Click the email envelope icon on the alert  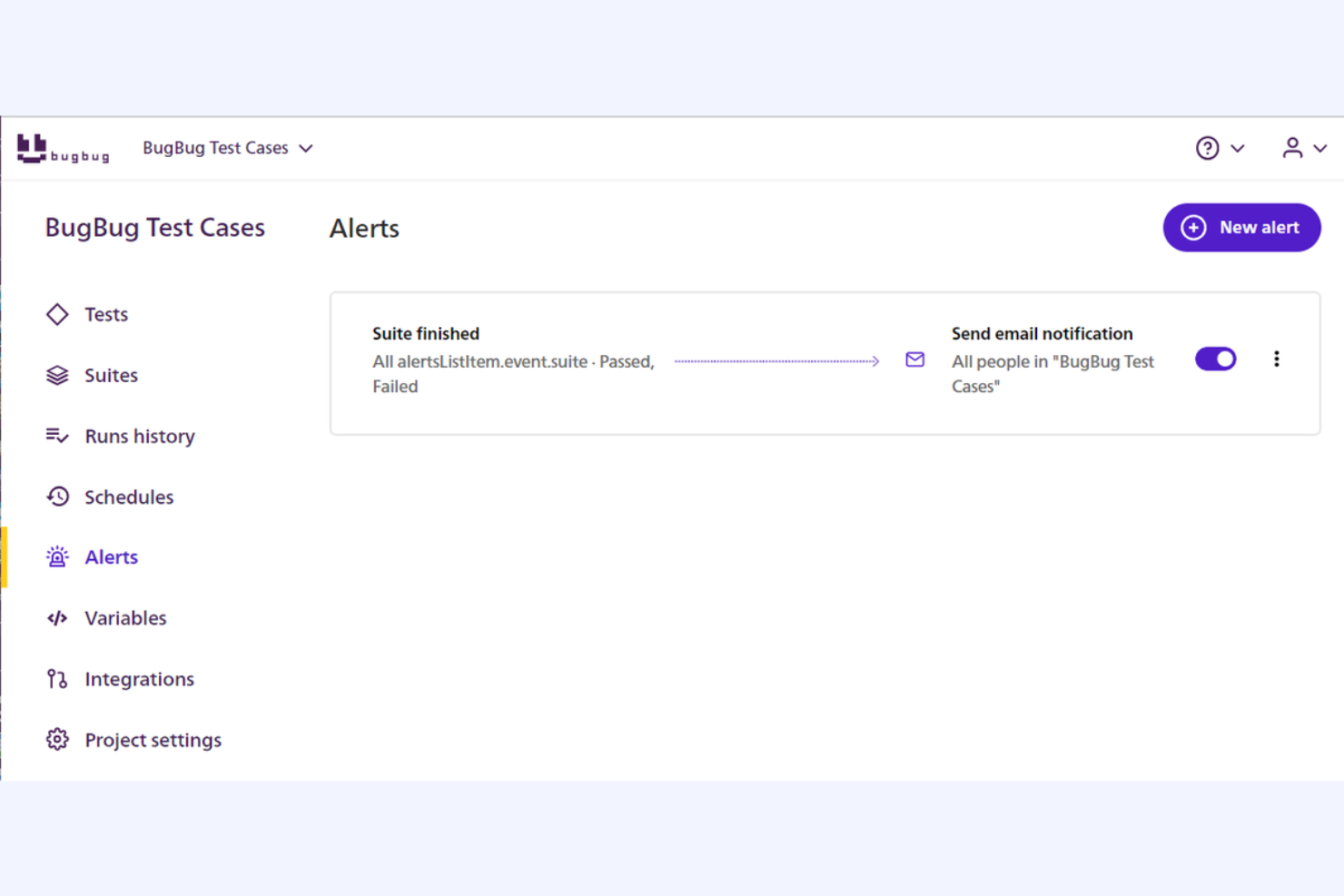click(914, 359)
